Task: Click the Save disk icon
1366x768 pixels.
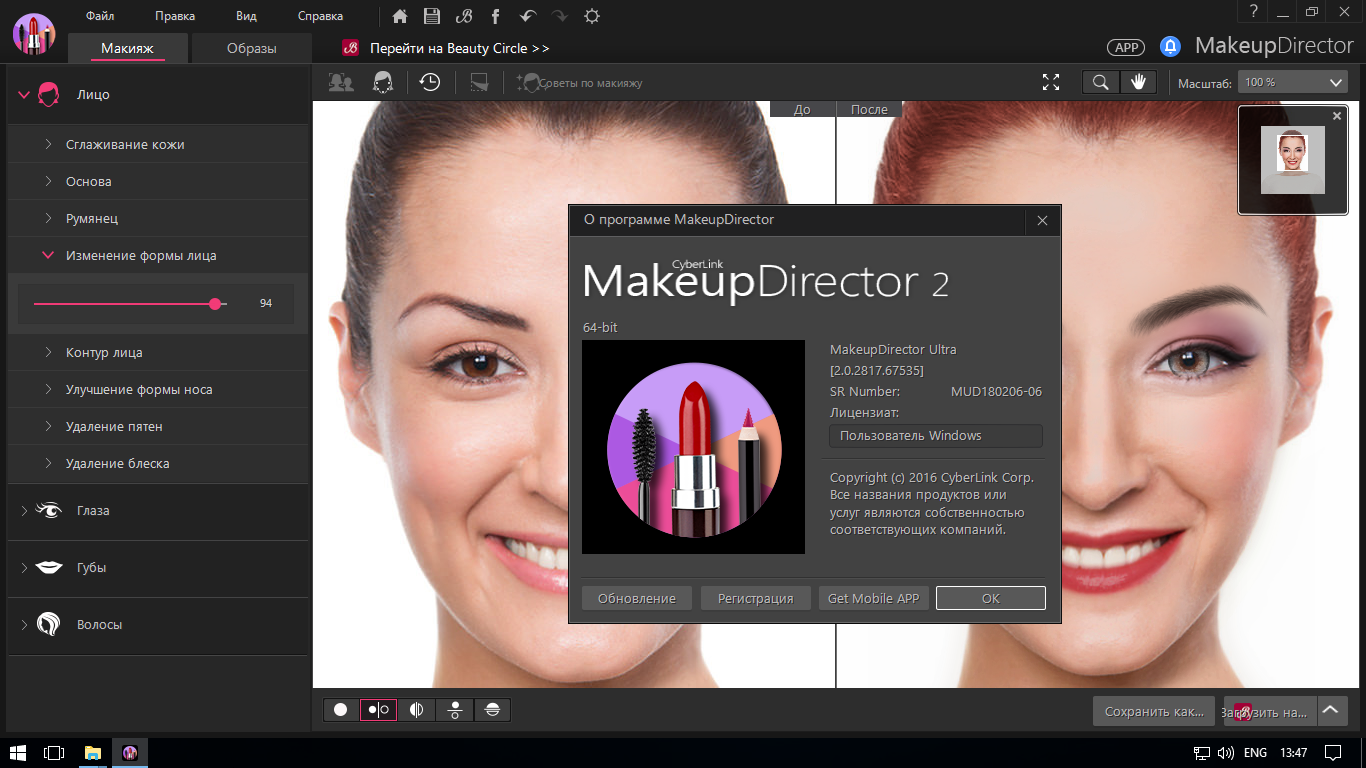Action: point(431,16)
